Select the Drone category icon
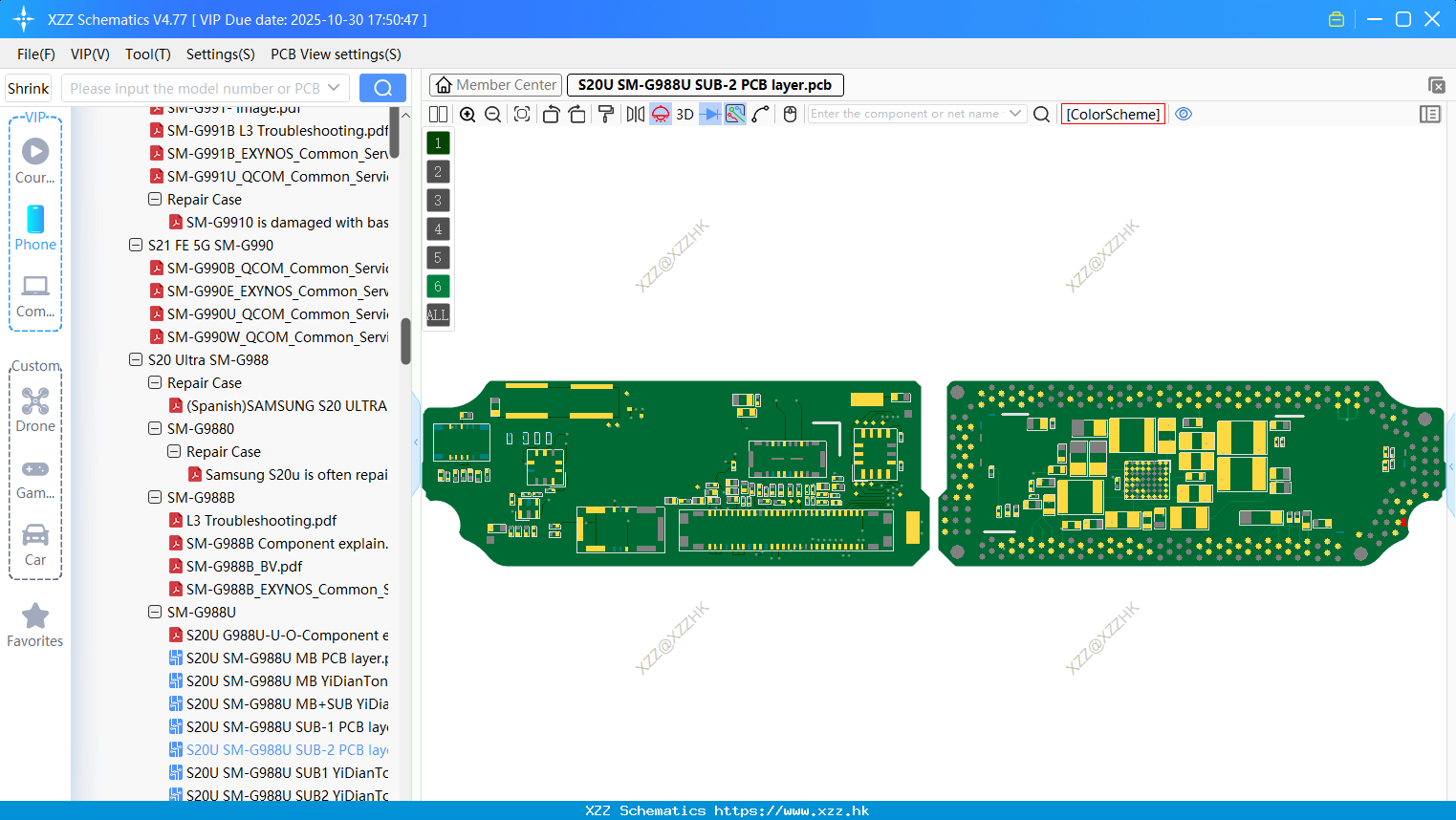 pyautogui.click(x=35, y=409)
